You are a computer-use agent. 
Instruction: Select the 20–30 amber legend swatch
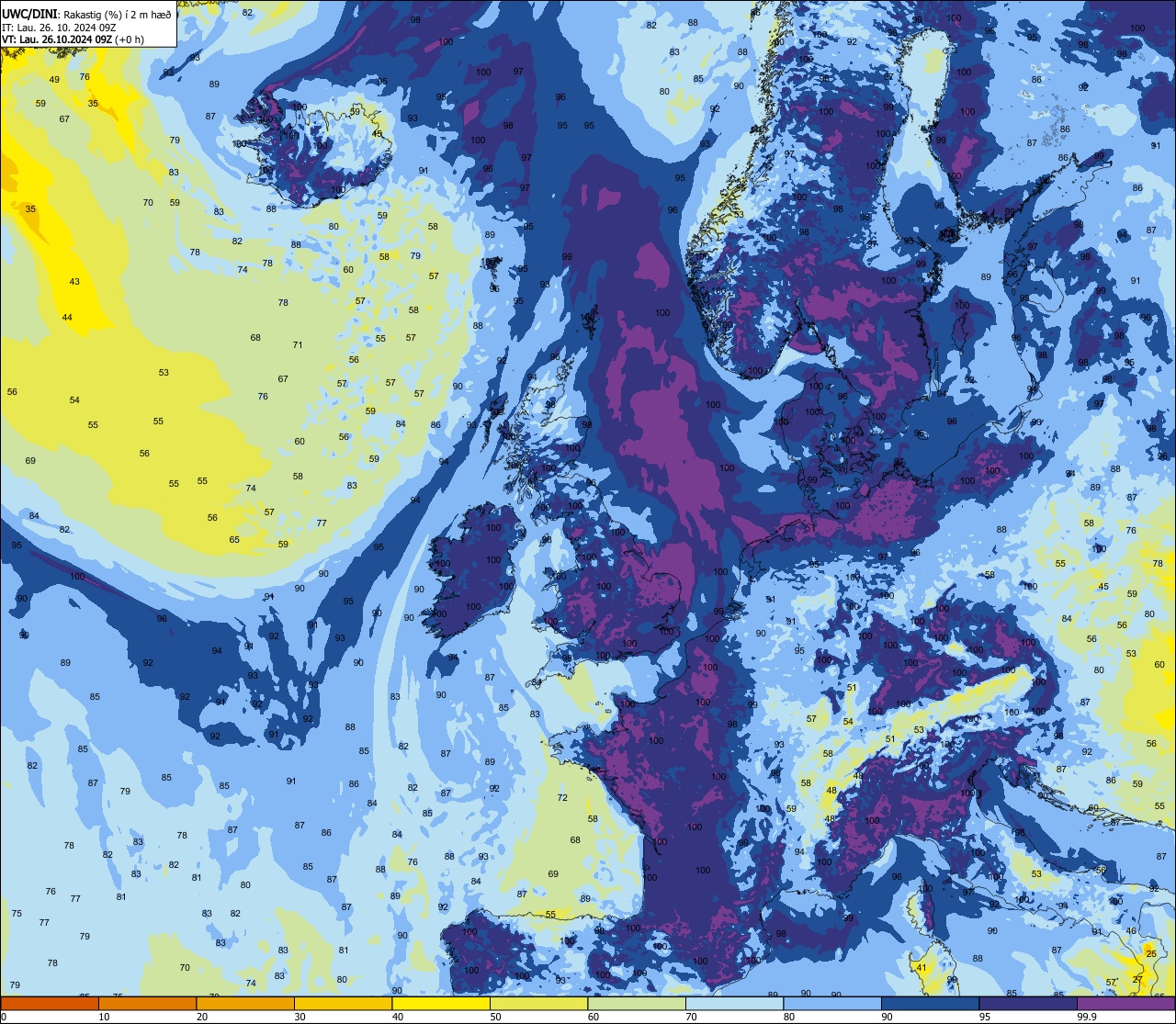pos(245,1003)
